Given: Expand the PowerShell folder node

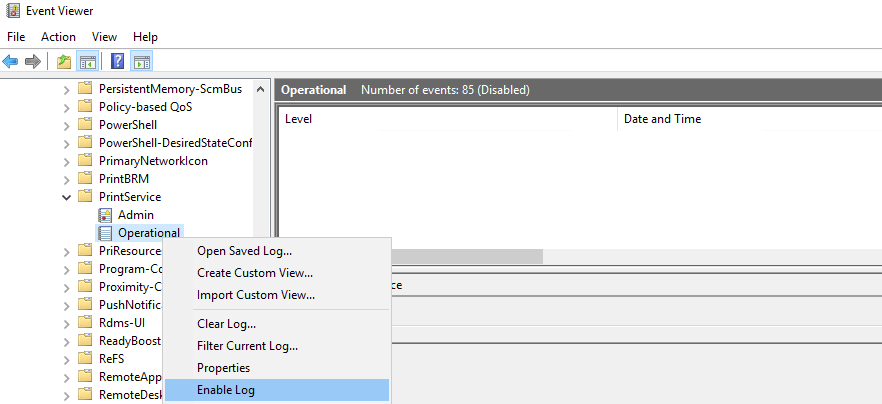Looking at the screenshot, I should coord(67,125).
